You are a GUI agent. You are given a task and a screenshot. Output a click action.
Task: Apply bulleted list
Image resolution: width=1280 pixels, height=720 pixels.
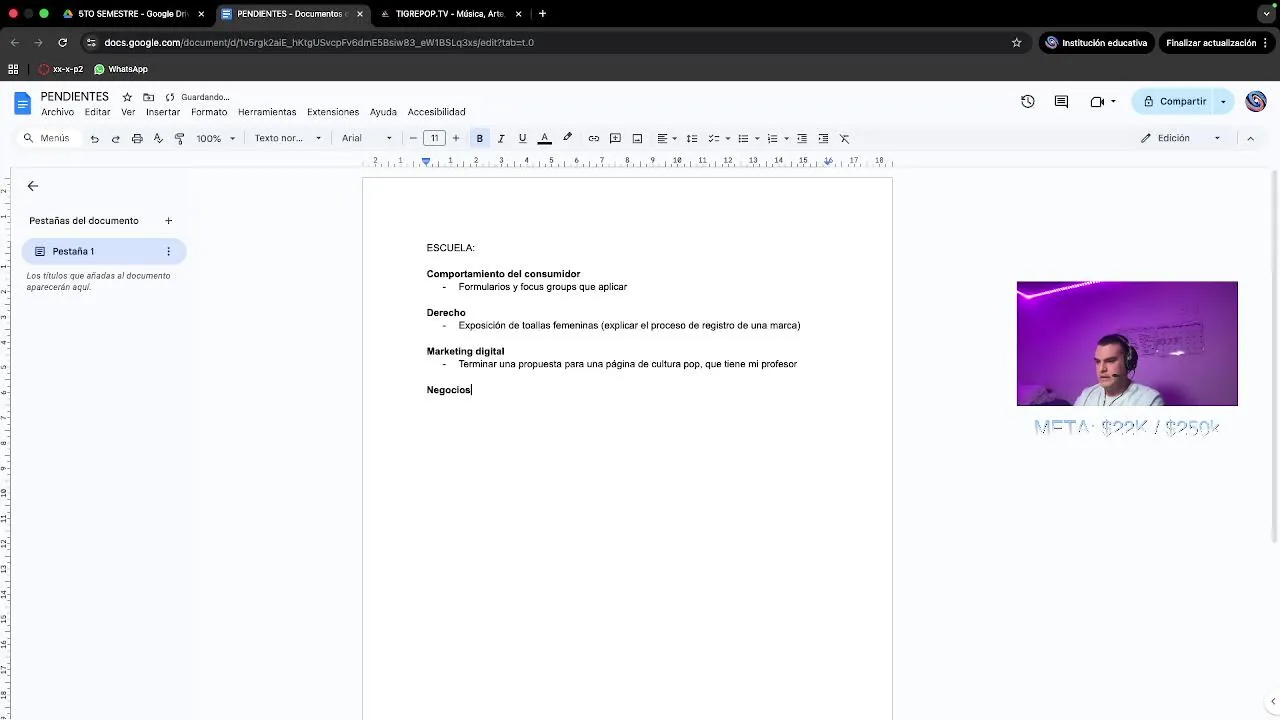742,138
